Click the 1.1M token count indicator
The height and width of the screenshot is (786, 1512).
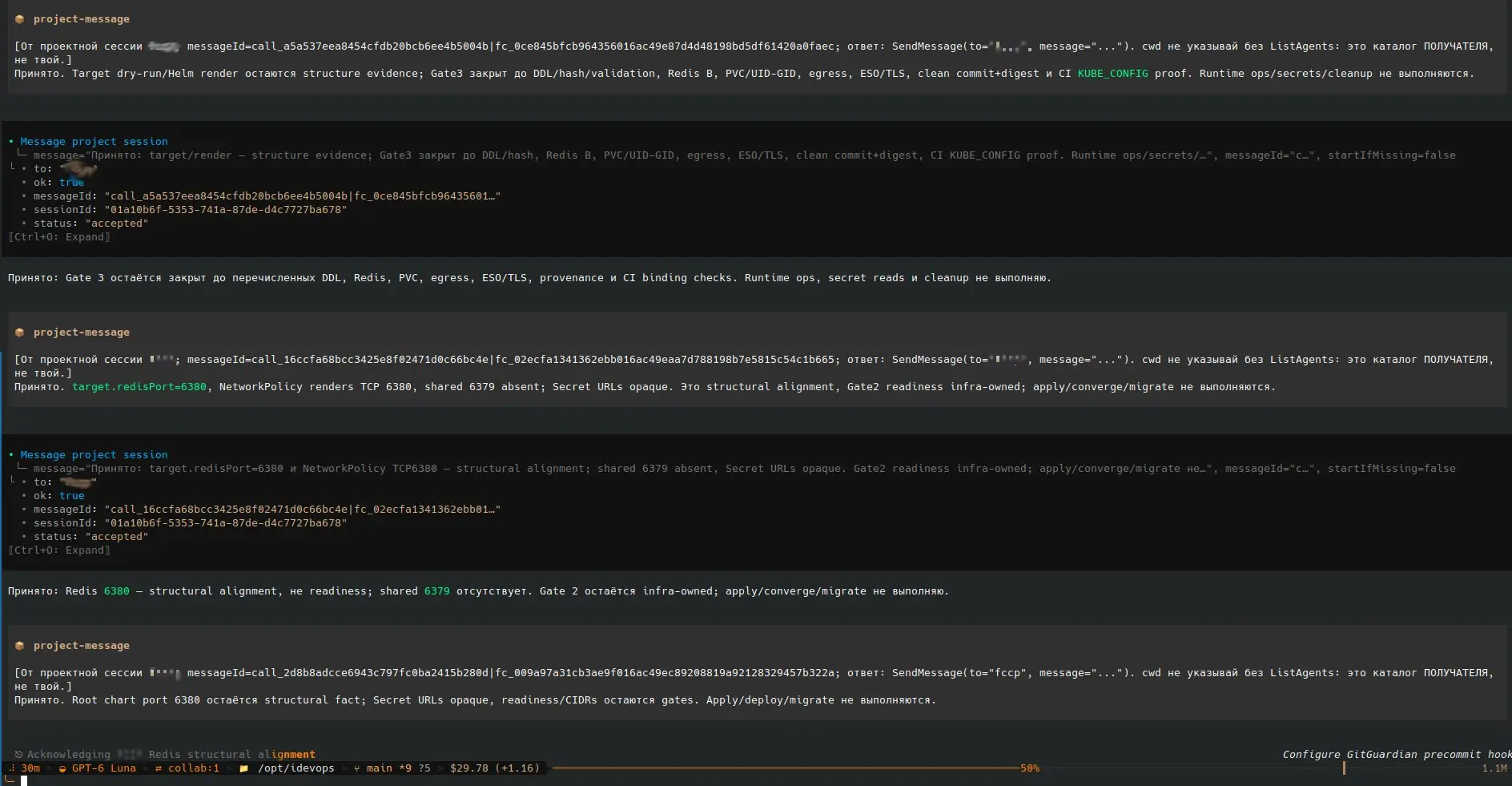(1494, 768)
